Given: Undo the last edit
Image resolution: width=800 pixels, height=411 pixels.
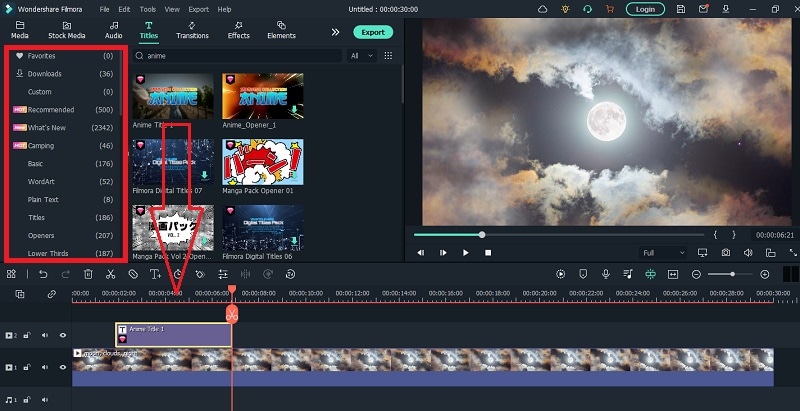Looking at the screenshot, I should 43,274.
